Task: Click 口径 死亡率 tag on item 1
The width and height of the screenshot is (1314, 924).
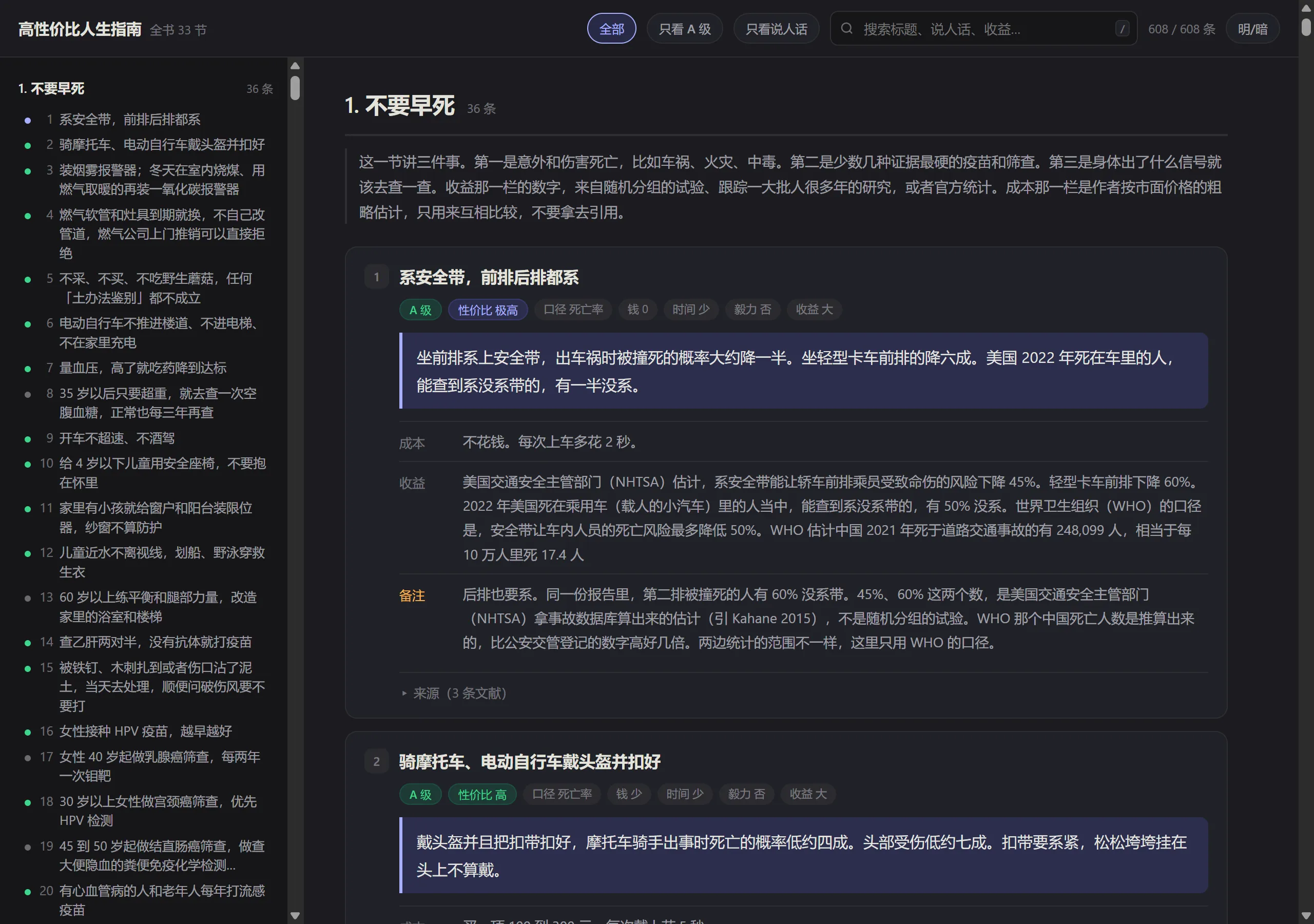Action: click(573, 310)
